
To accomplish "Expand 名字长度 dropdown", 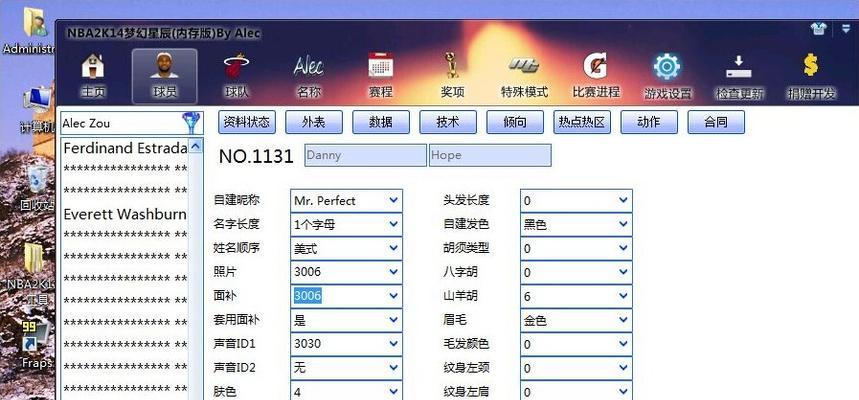I will pyautogui.click(x=393, y=224).
